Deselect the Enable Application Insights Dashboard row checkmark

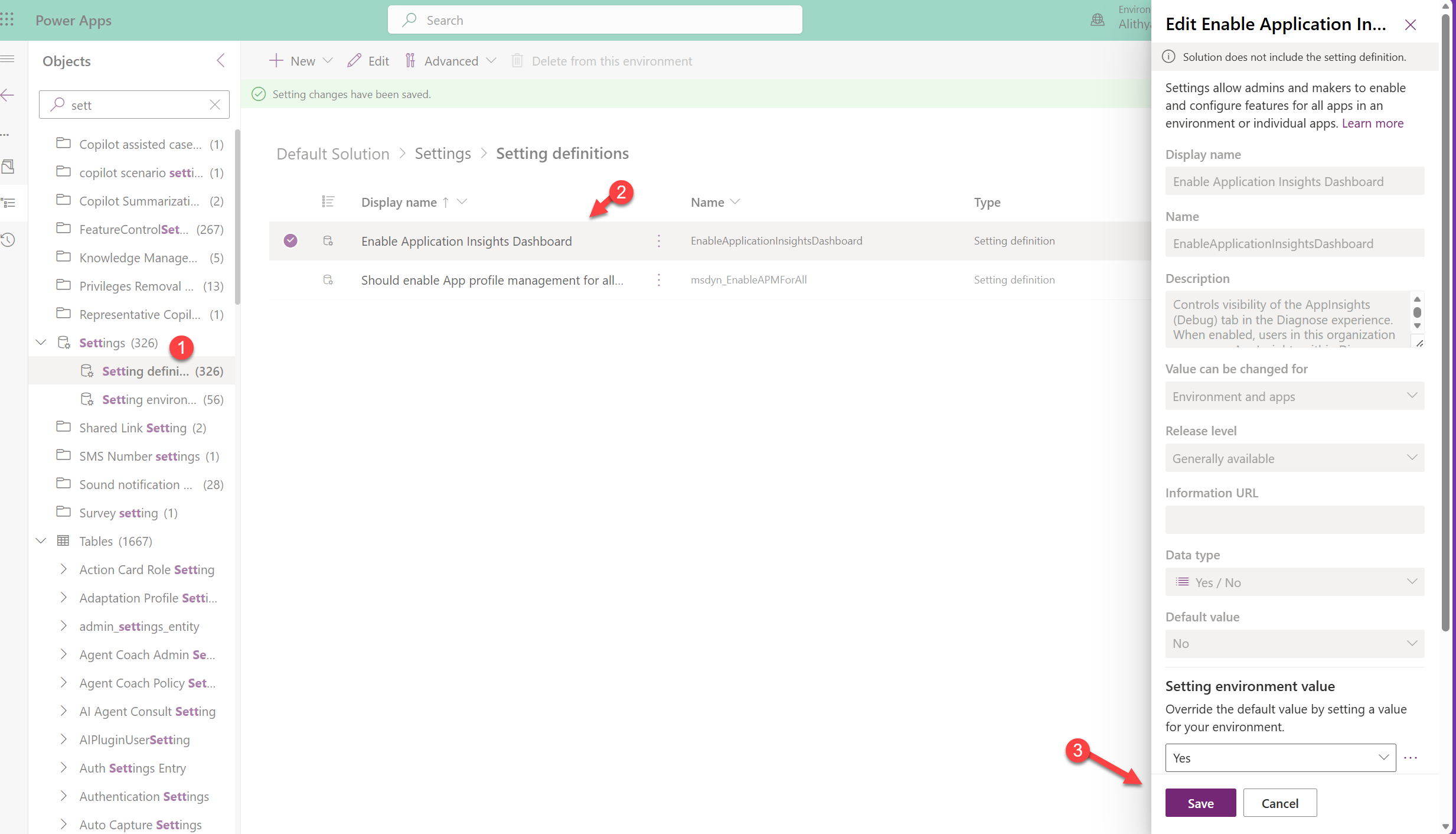coord(290,240)
